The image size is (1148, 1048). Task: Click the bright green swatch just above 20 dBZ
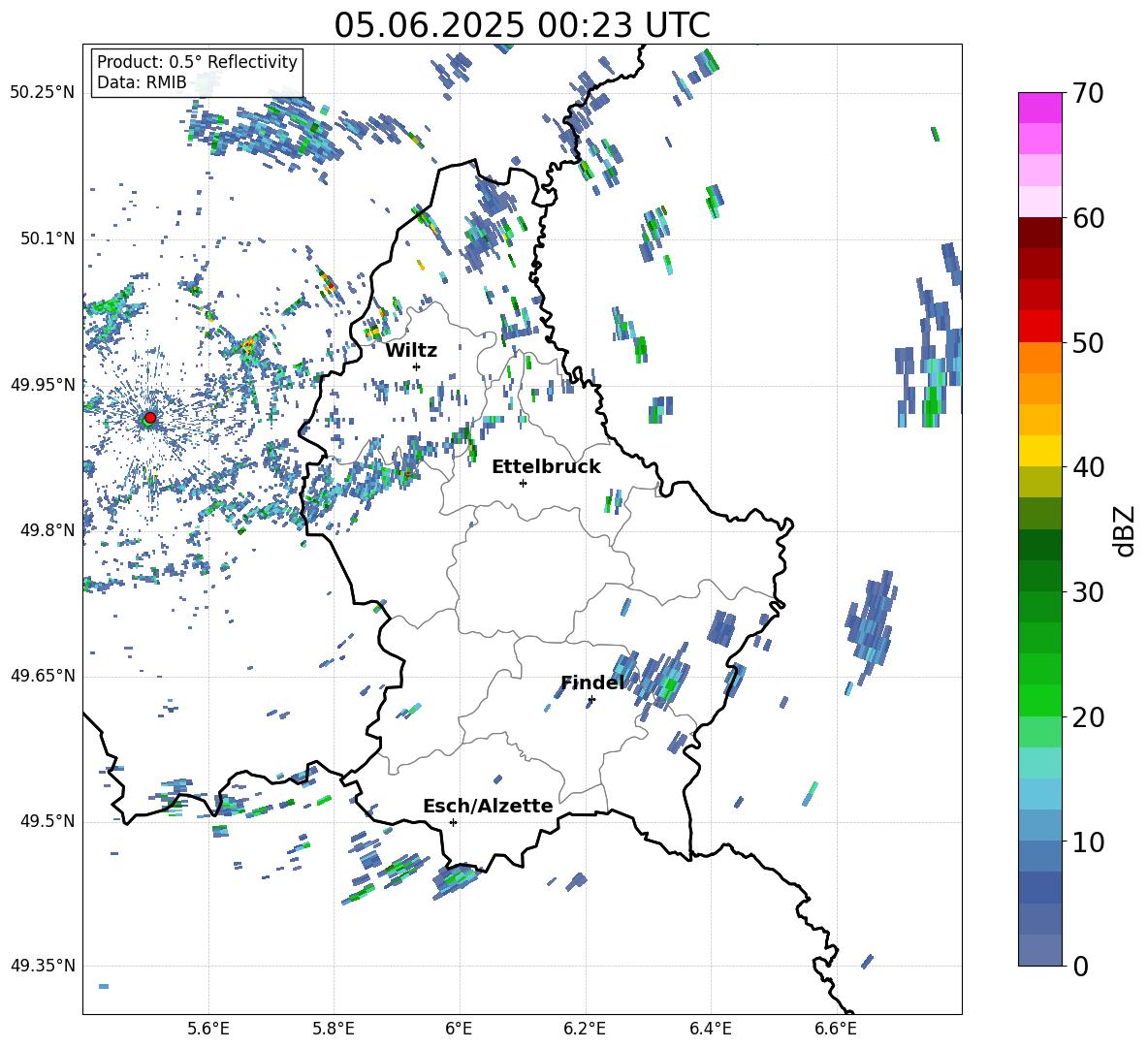(x=1039, y=700)
